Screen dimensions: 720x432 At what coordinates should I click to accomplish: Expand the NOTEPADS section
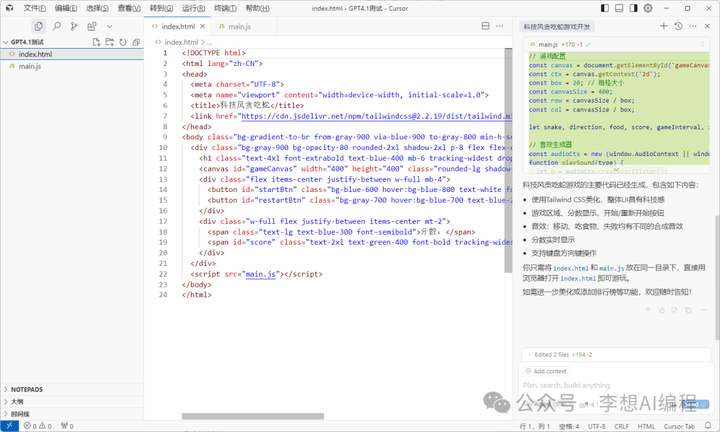(x=72, y=389)
